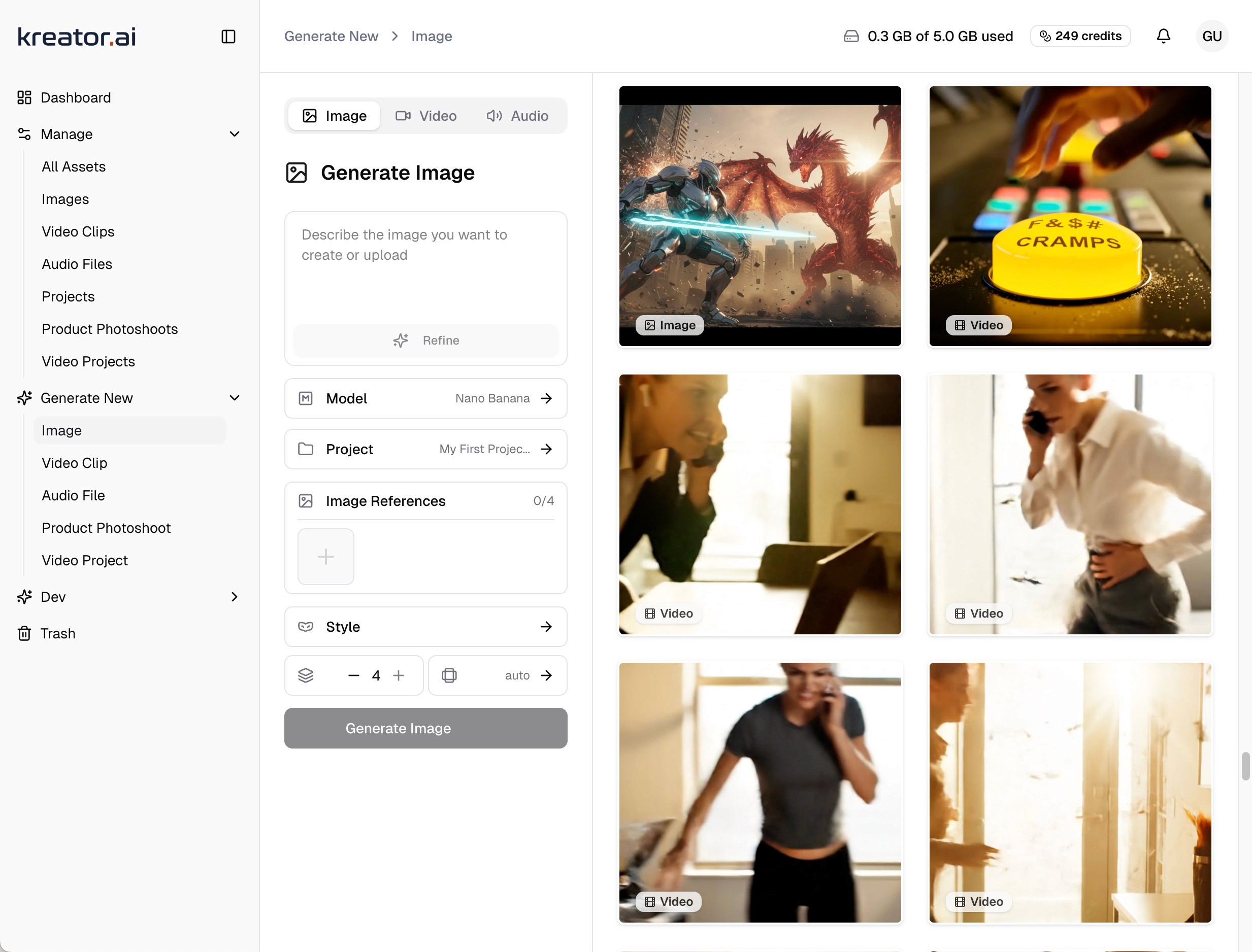
Task: Open the dragon versus robot image thumbnail
Action: (760, 216)
